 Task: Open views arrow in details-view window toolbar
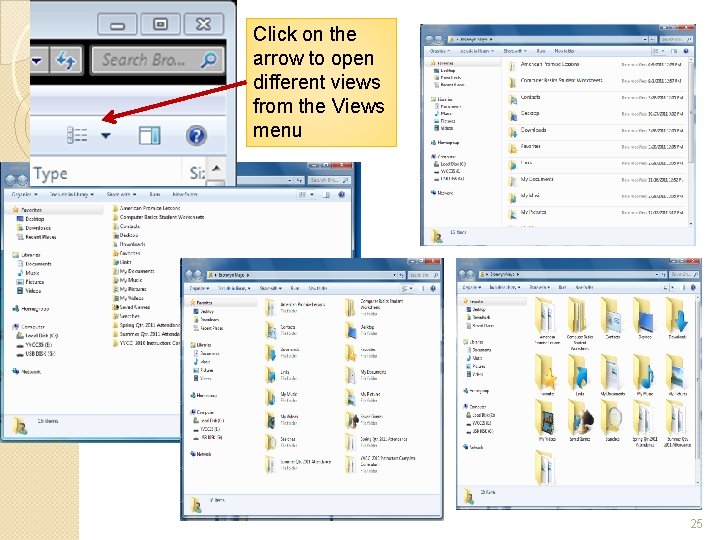(663, 51)
